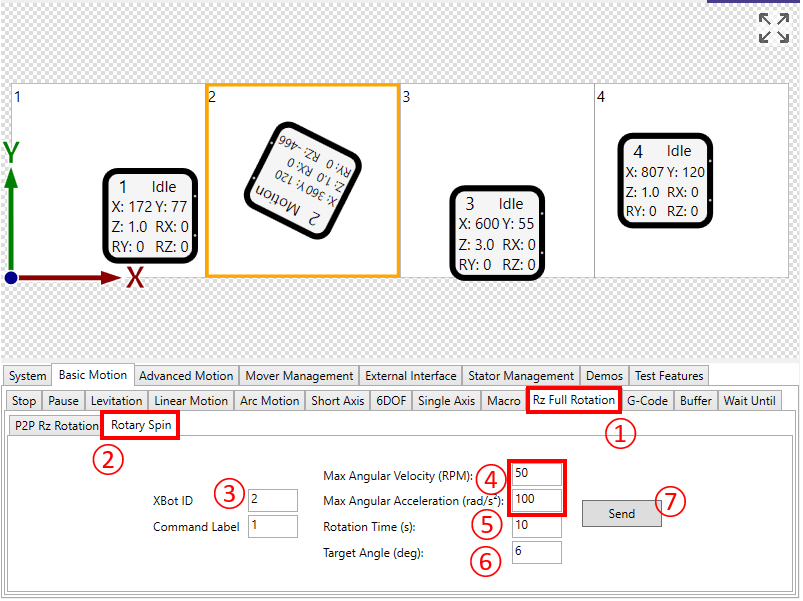Click the fullscreen expand icon
Viewport: 803px width, 601px height.
point(773,28)
